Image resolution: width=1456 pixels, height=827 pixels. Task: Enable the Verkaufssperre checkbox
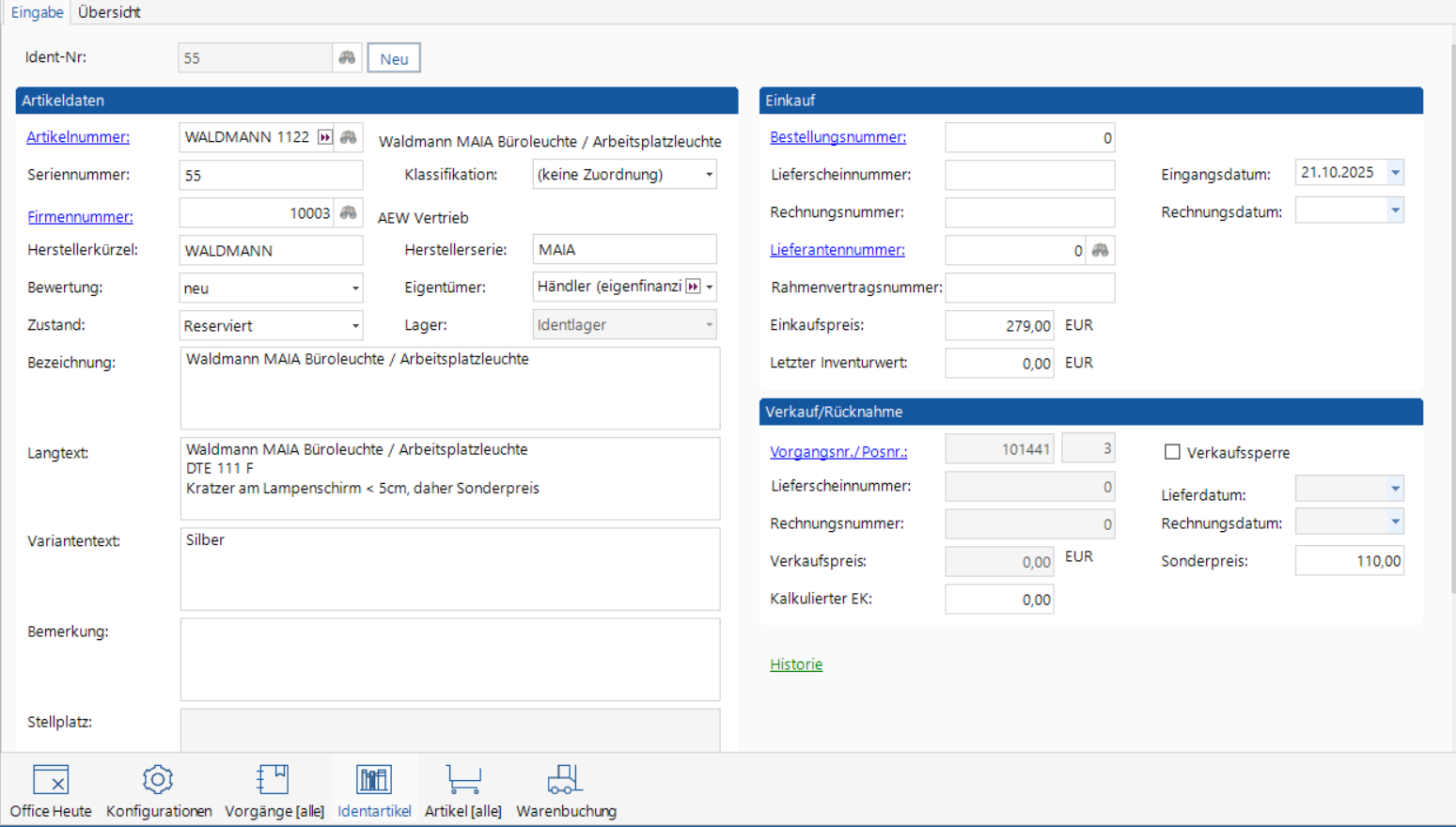pyautogui.click(x=1172, y=452)
